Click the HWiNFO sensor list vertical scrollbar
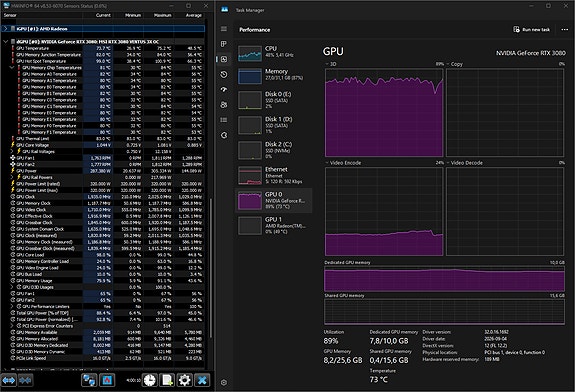This screenshot has width=575, height=392. 210,268
